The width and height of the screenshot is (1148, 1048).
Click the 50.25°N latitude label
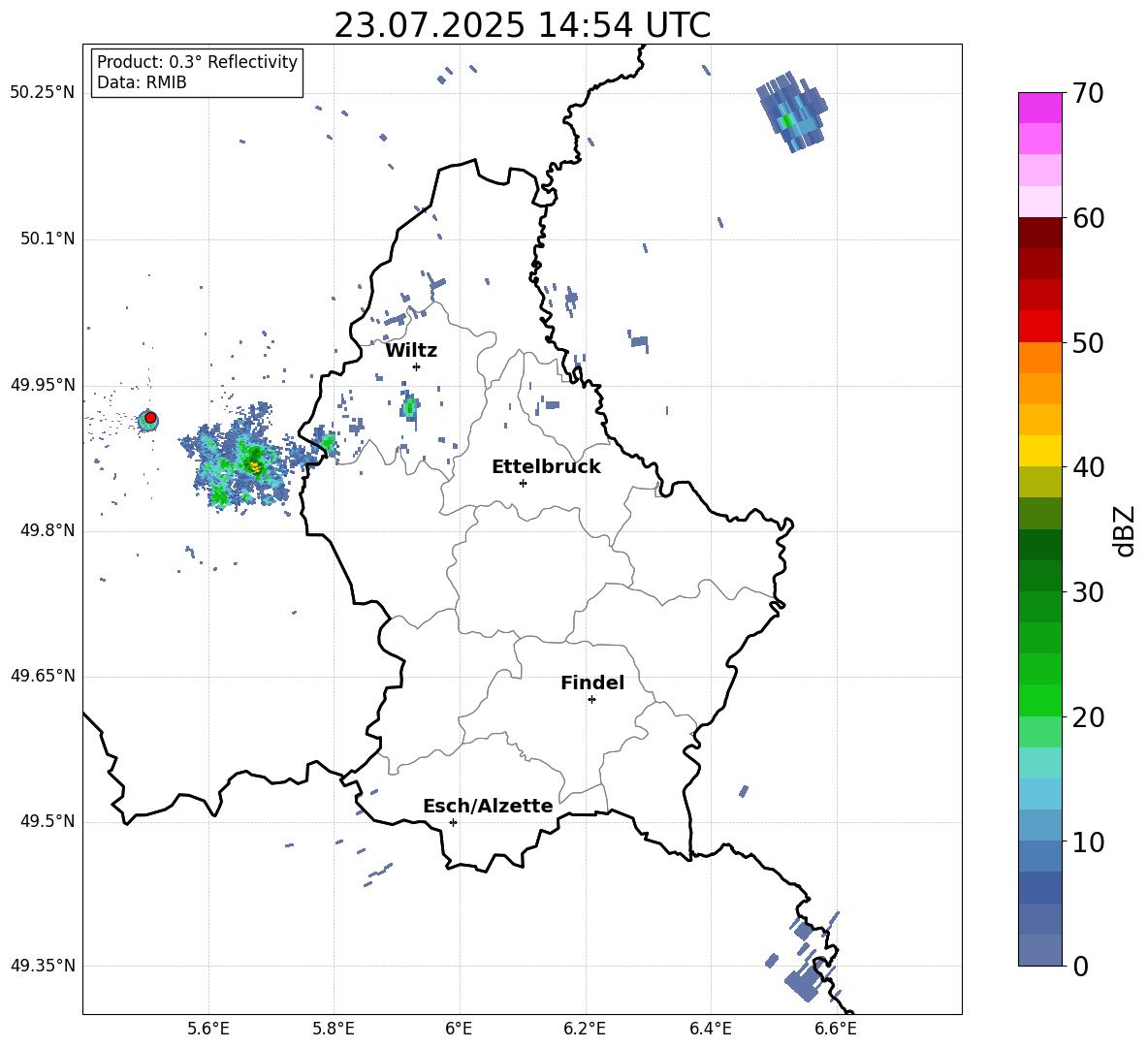point(43,93)
